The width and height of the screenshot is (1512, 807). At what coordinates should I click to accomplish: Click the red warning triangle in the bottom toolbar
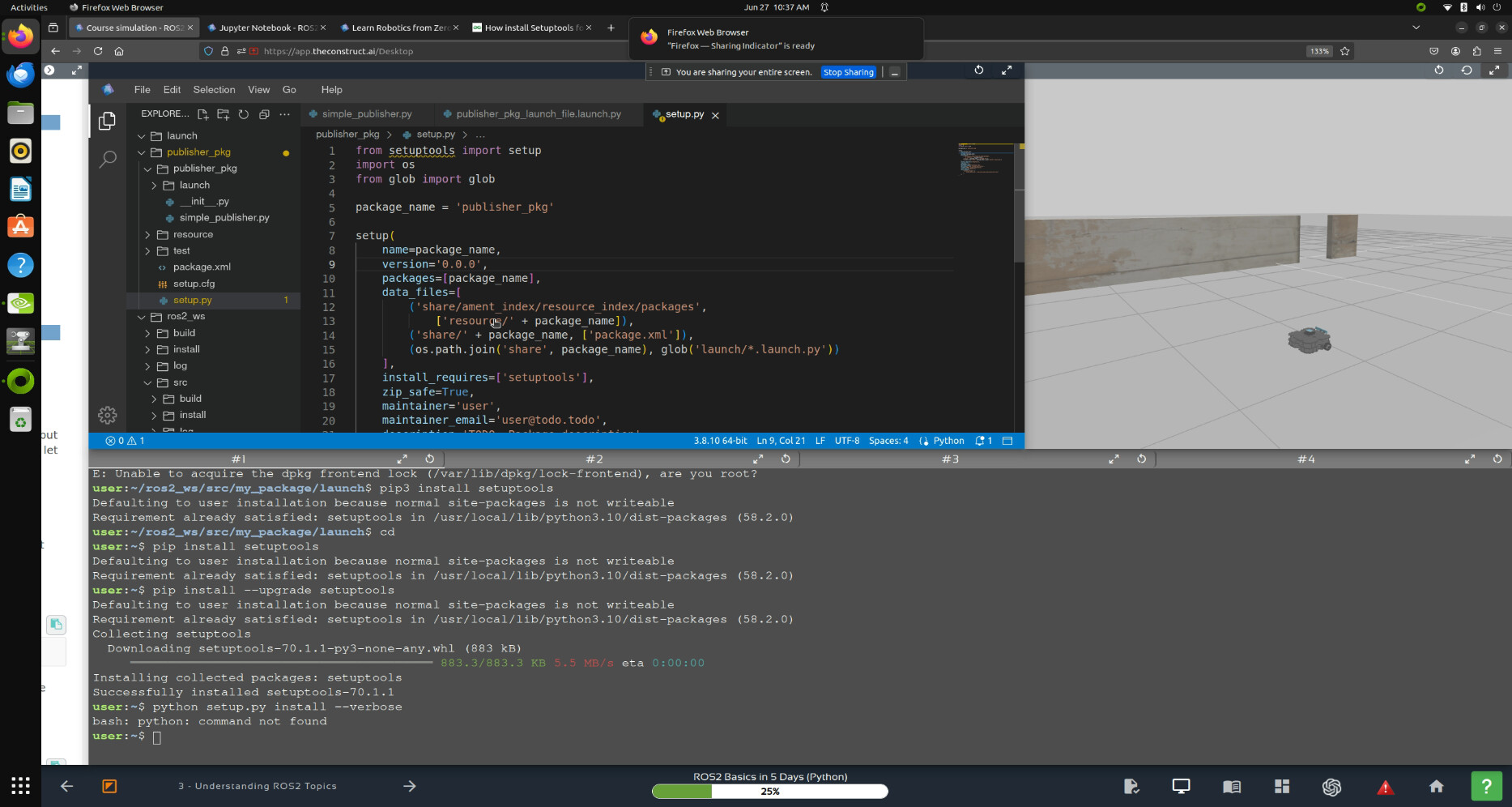click(x=1385, y=787)
